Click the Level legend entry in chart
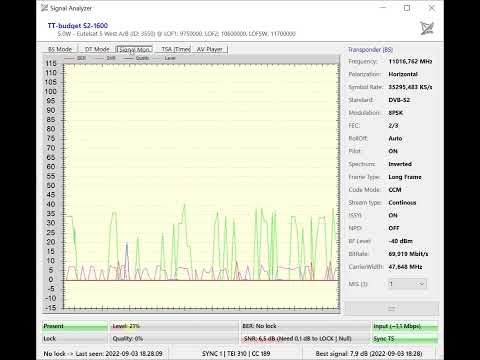The height and width of the screenshot is (360, 480). (165, 58)
